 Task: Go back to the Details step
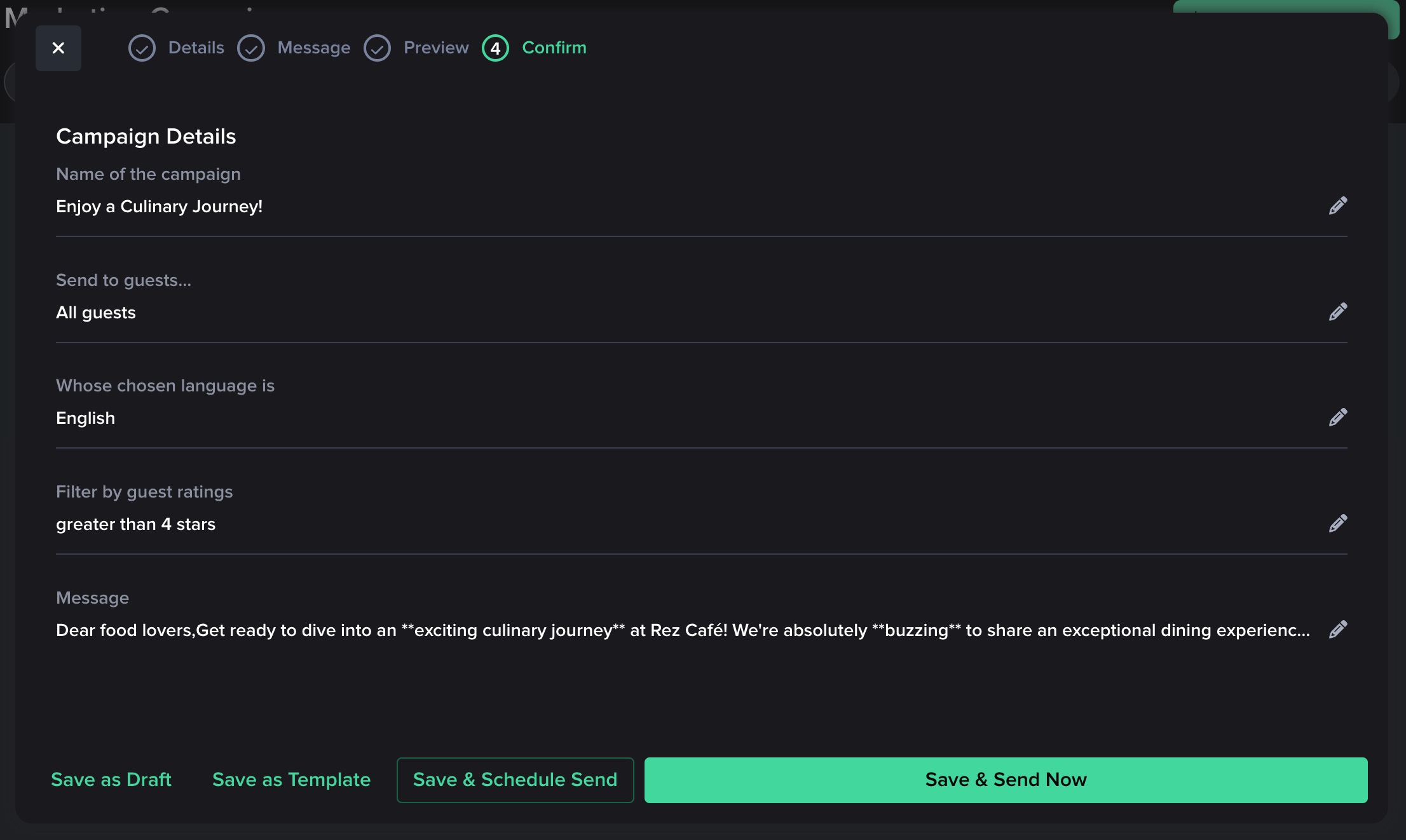pos(196,48)
